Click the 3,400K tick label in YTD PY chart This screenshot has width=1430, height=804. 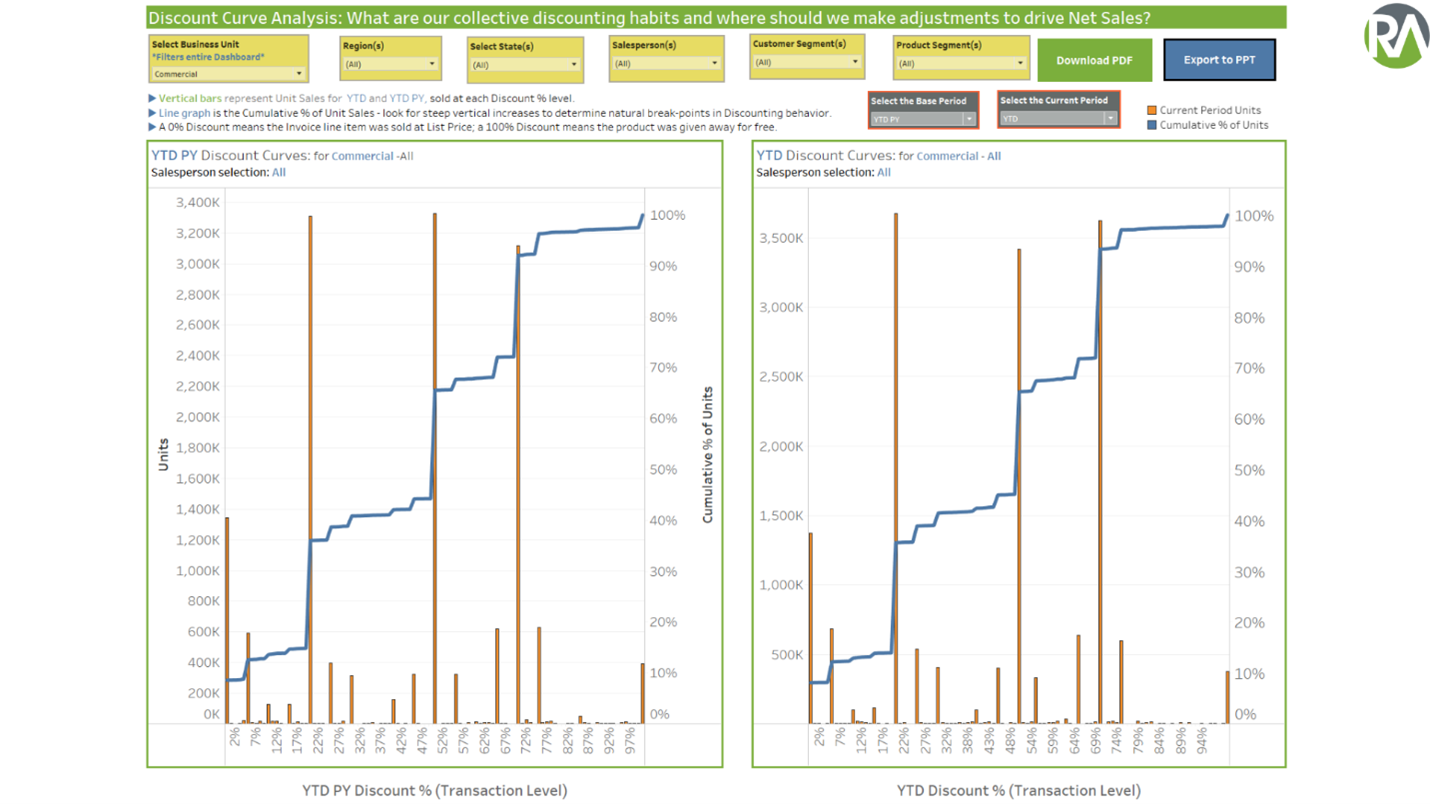[x=196, y=203]
